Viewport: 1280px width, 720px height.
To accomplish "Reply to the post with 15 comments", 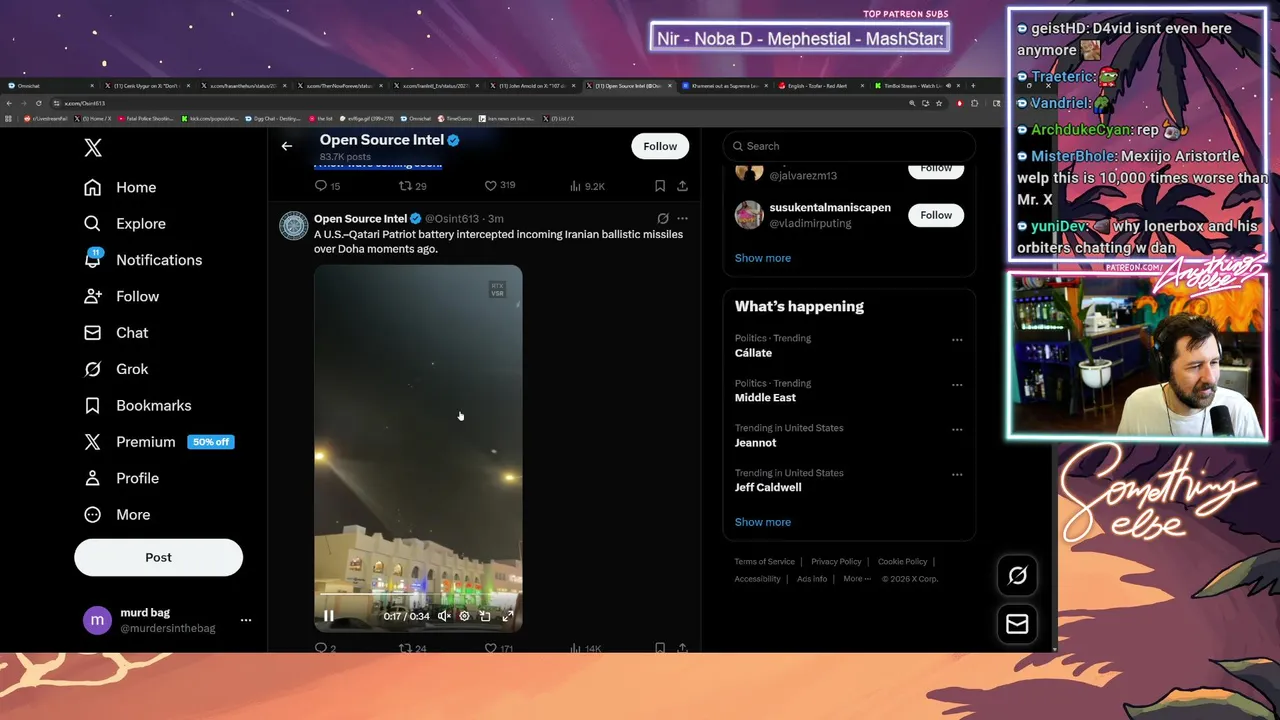I will pyautogui.click(x=327, y=186).
